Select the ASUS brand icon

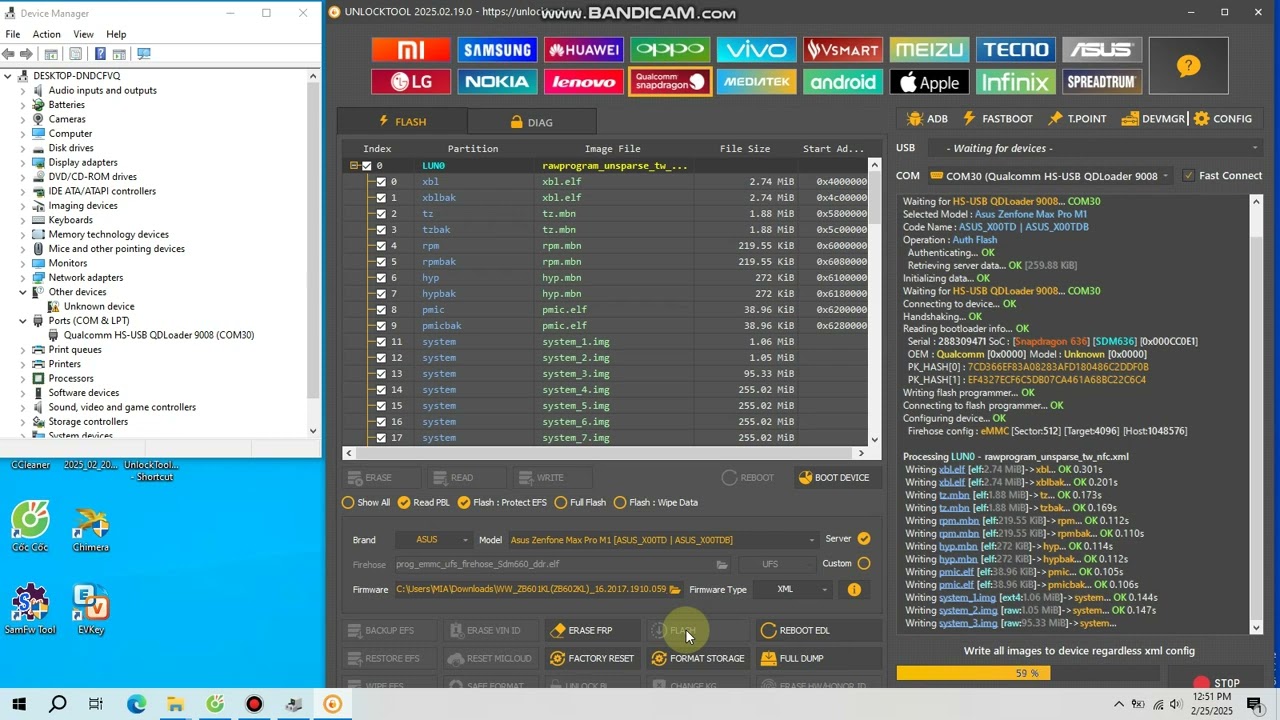[x=1102, y=50]
